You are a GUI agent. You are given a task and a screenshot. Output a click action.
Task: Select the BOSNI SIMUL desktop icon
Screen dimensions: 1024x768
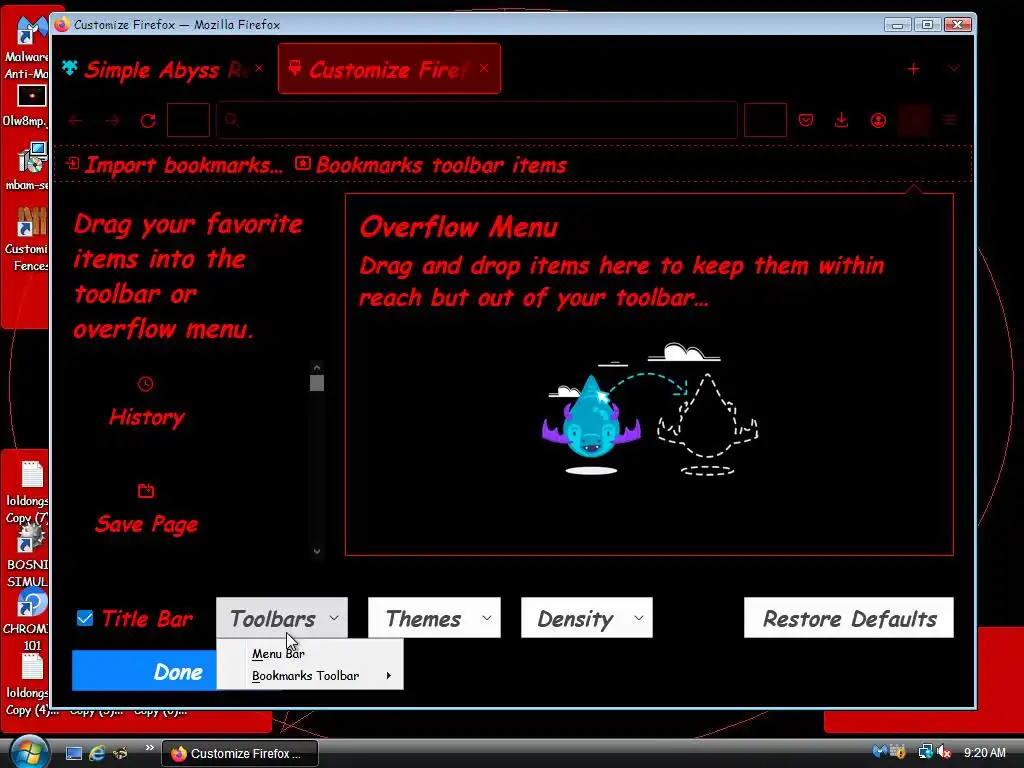(26, 555)
